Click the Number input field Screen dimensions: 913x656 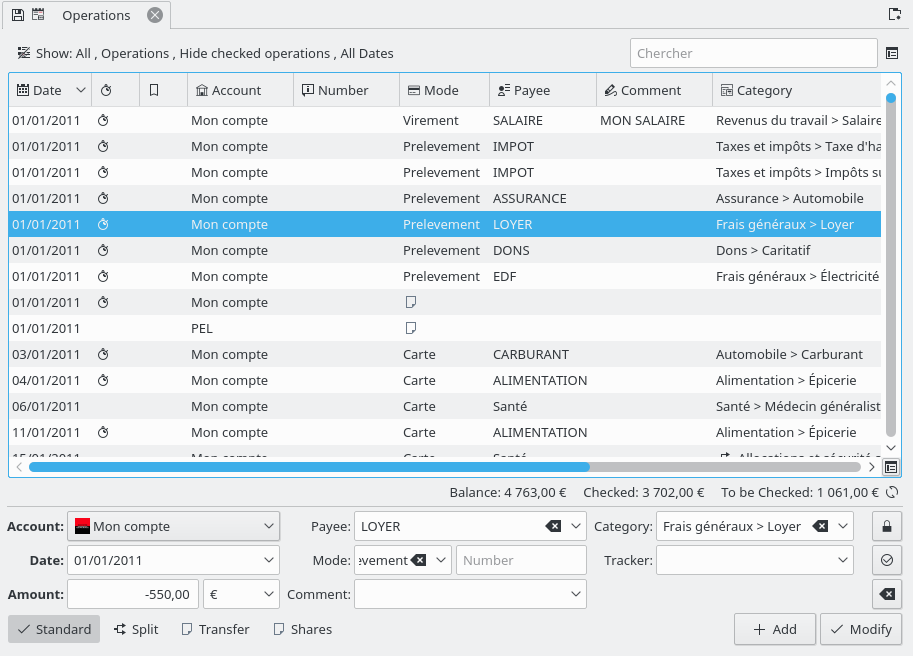(x=521, y=560)
